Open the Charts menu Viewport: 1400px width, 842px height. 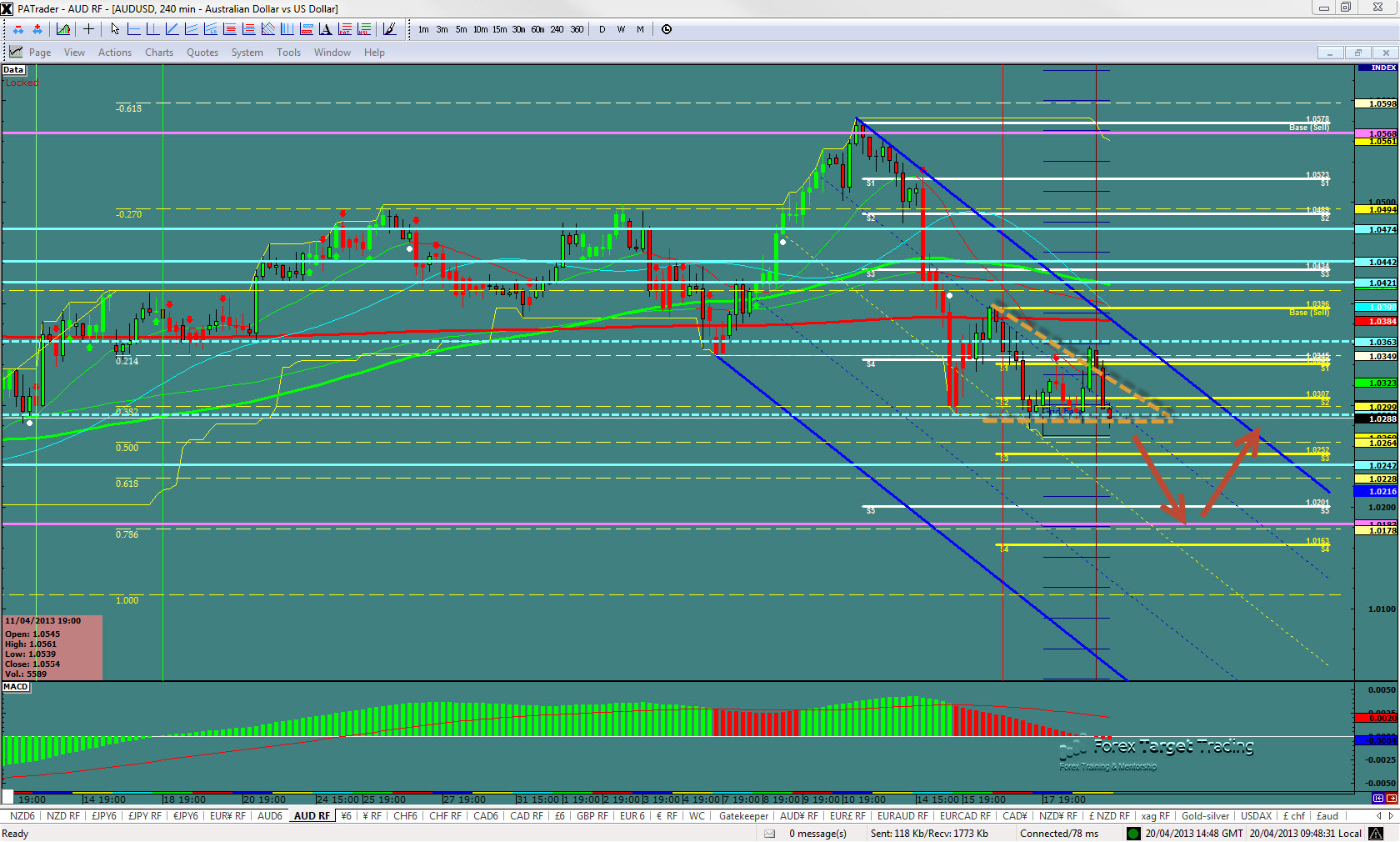coord(159,53)
